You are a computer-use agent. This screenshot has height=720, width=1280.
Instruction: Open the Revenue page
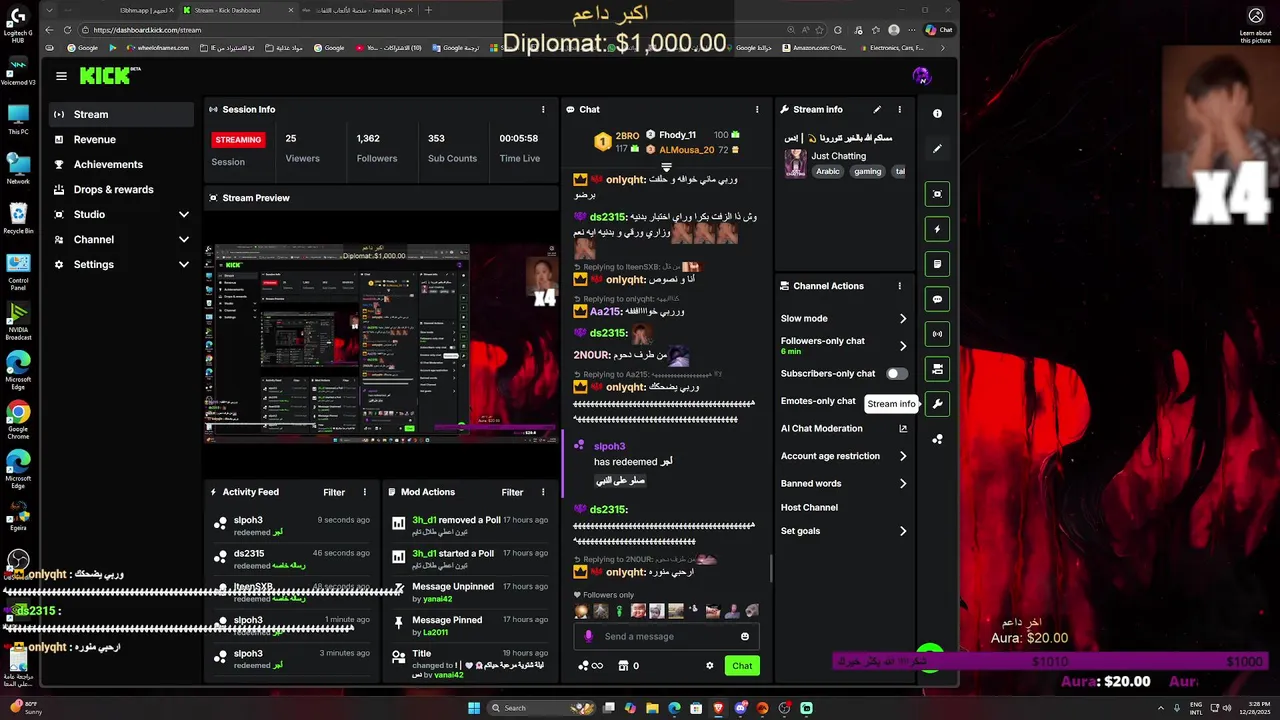pos(123,139)
